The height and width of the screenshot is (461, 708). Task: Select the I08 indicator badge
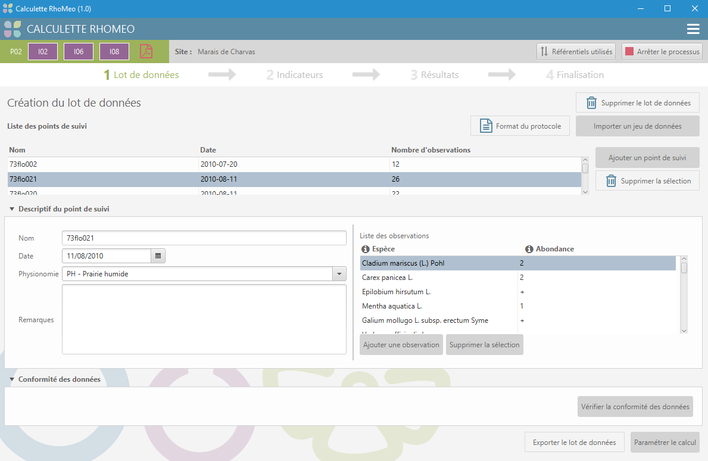pos(114,51)
